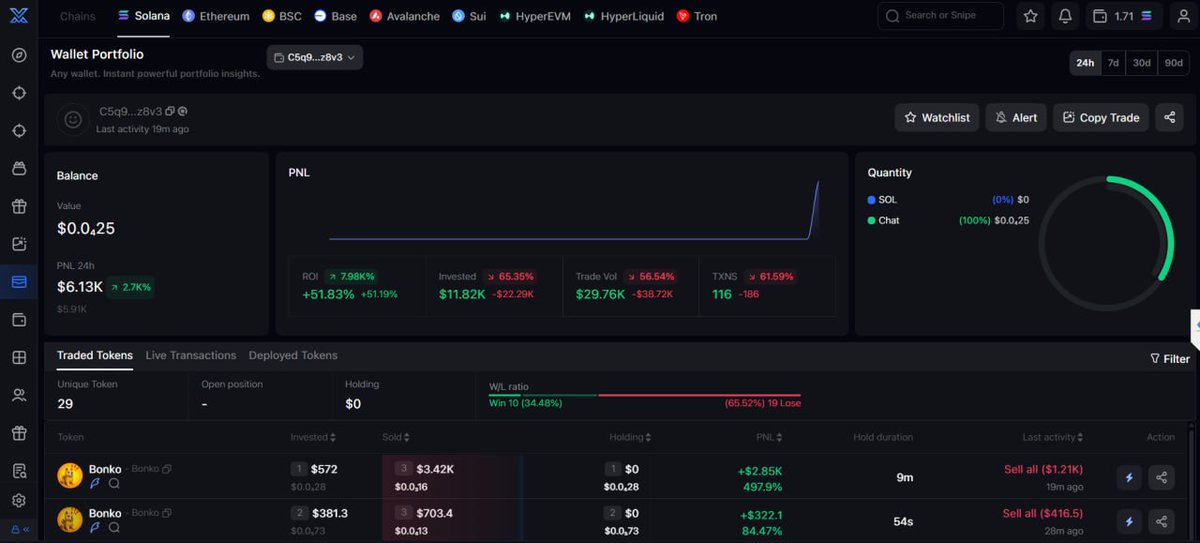Click the Quantity donut chart ring

point(1105,243)
